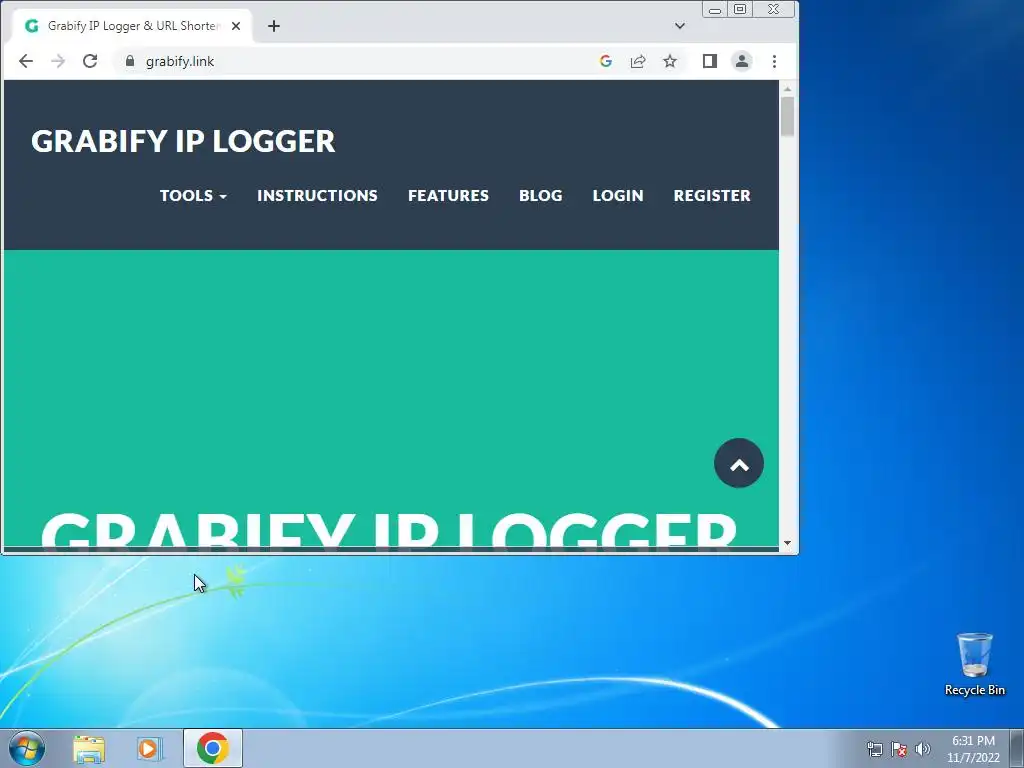Open Chrome's three-dot menu
1024x768 pixels.
pos(775,61)
